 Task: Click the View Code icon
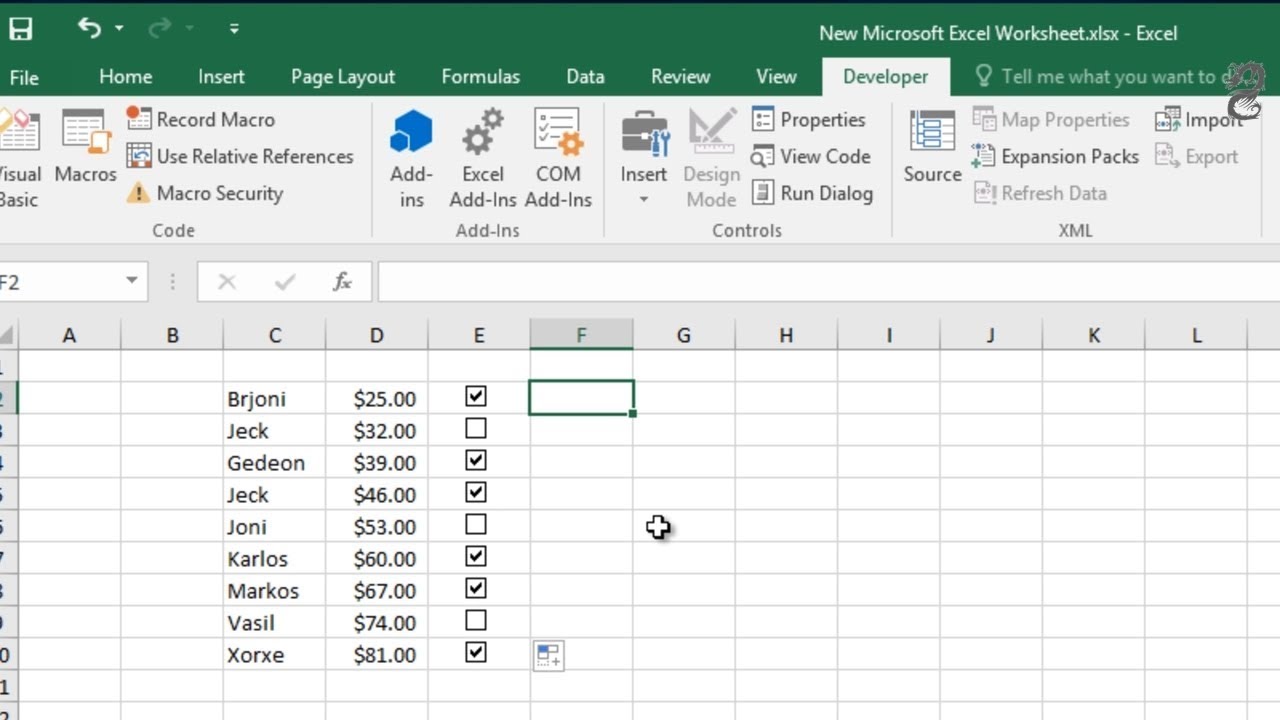point(763,157)
